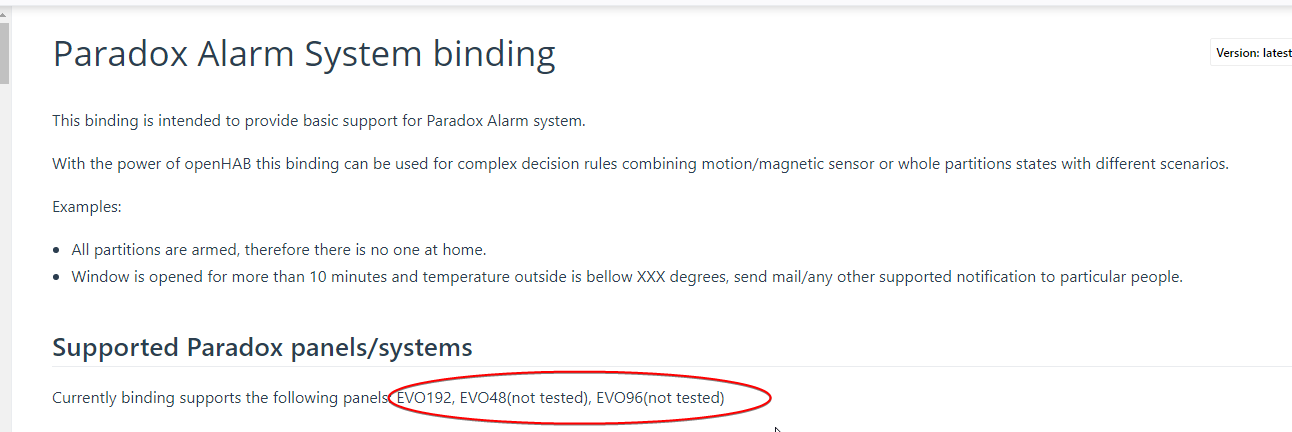Click the word openHAB in the paragraph

(x=218, y=164)
